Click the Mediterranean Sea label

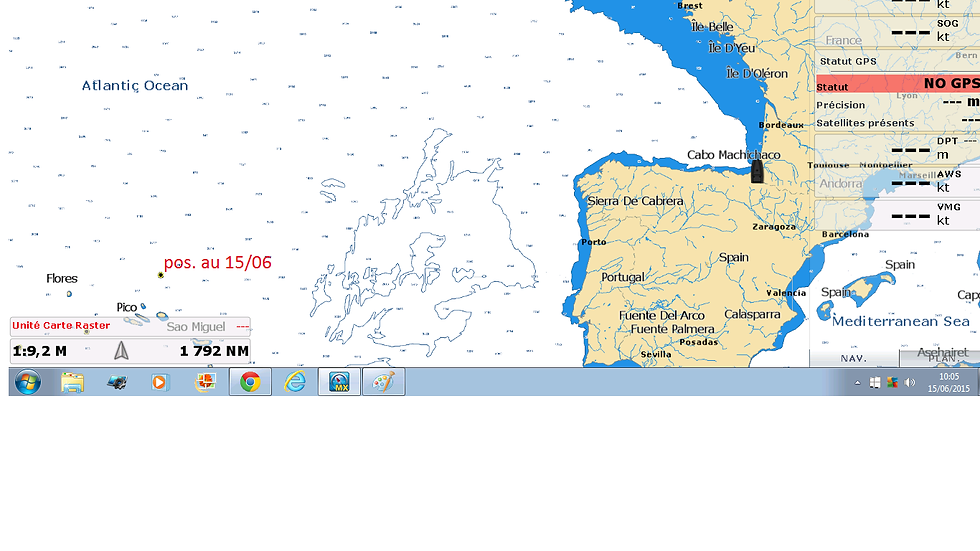(x=901, y=321)
